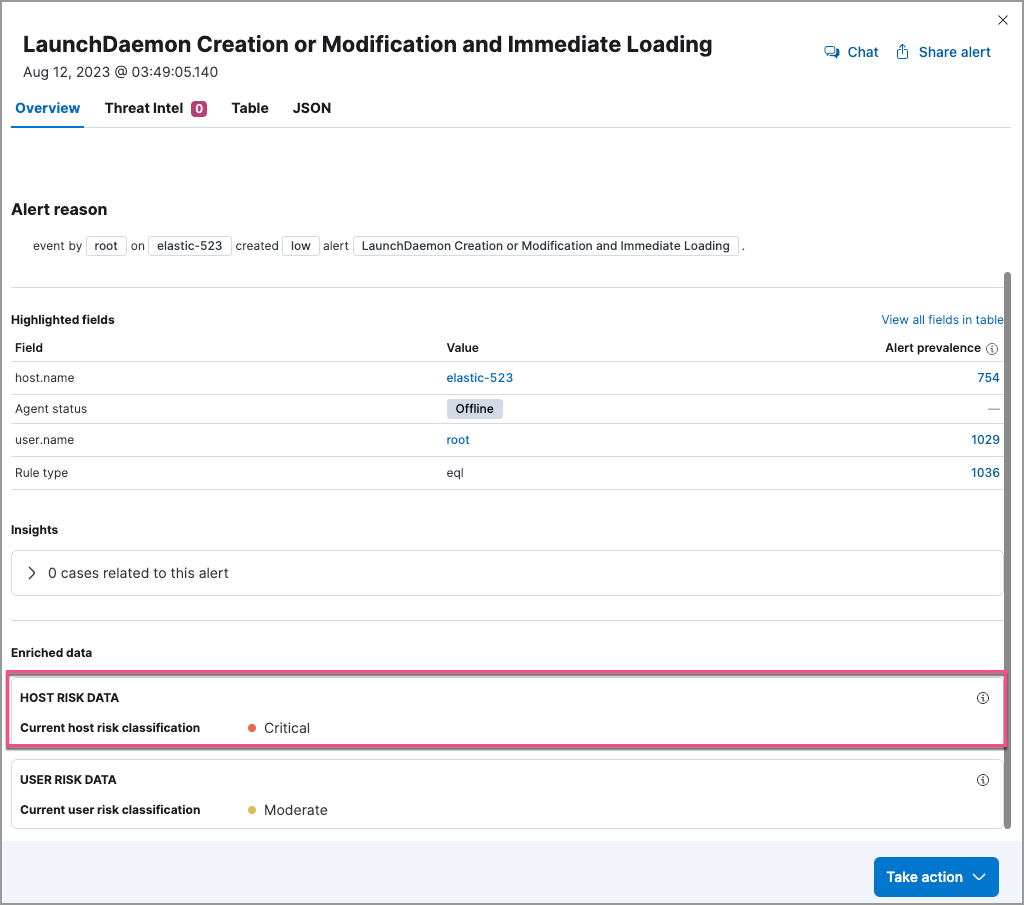Click the Chat speech bubble icon
Screen dimensions: 1024x905
click(x=831, y=52)
